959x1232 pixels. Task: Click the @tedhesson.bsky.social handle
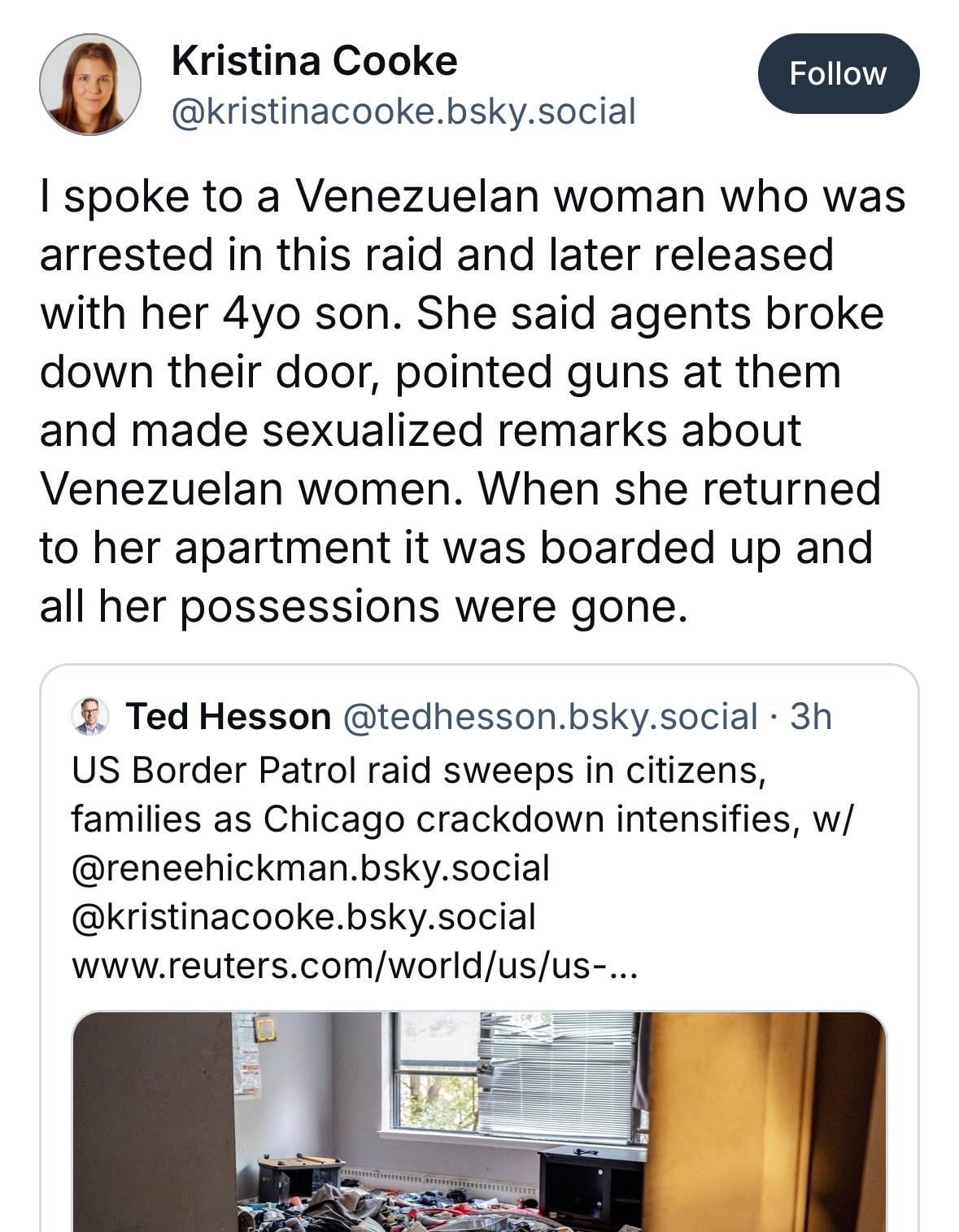[551, 716]
